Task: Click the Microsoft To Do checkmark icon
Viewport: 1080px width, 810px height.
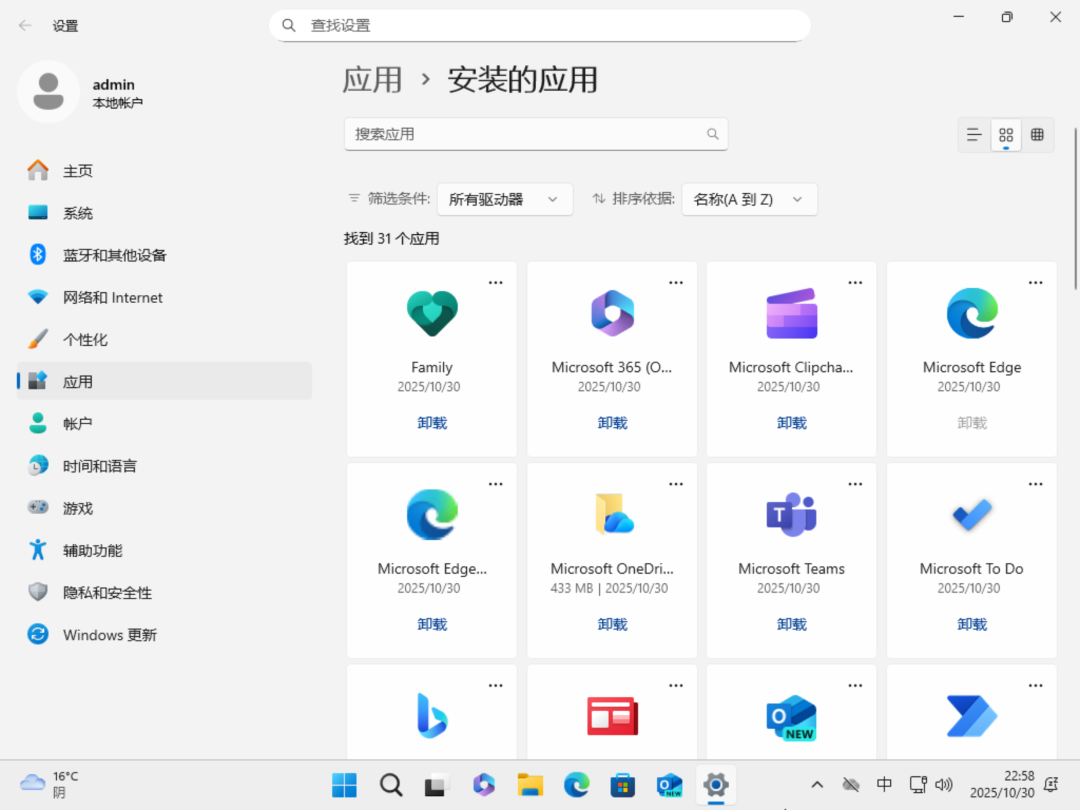Action: tap(972, 515)
